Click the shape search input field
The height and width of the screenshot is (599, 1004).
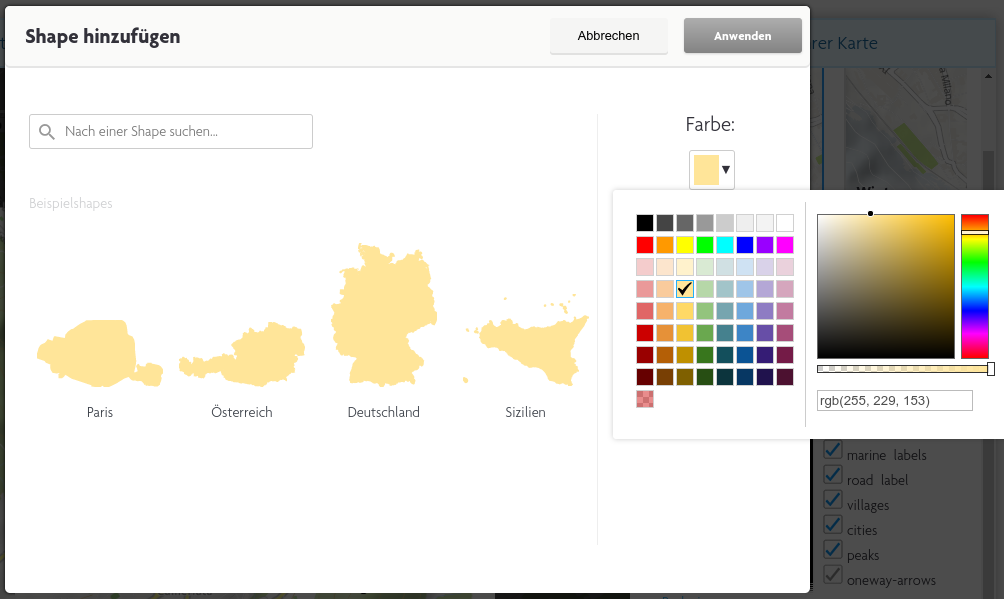(185, 132)
